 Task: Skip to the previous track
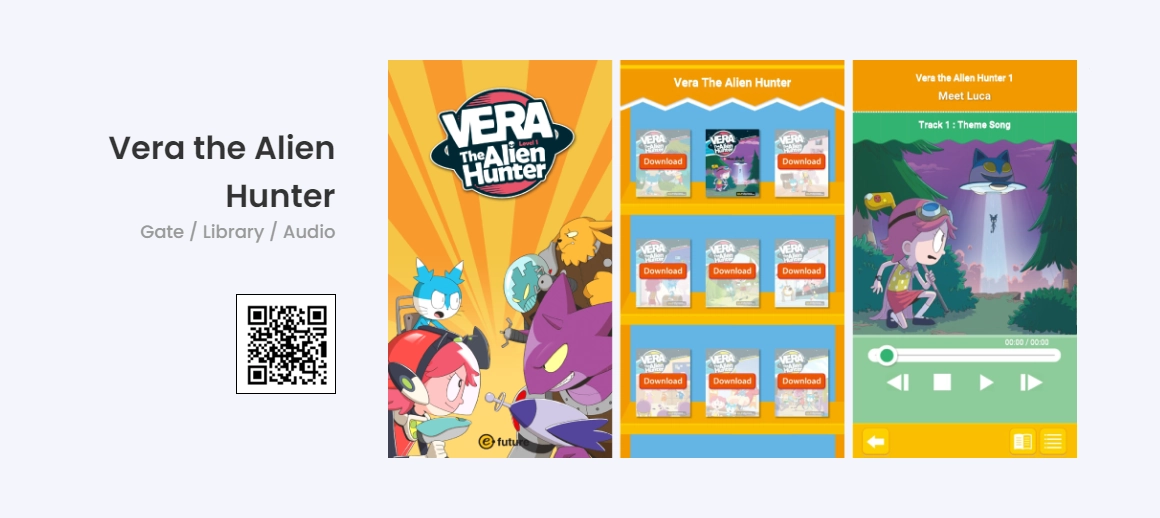[x=897, y=382]
